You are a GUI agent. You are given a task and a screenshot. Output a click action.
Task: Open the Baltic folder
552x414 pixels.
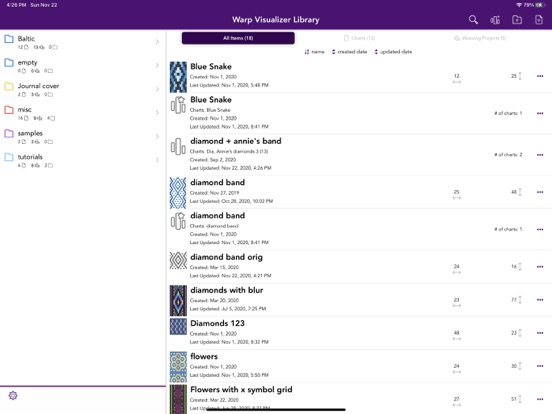tap(83, 42)
